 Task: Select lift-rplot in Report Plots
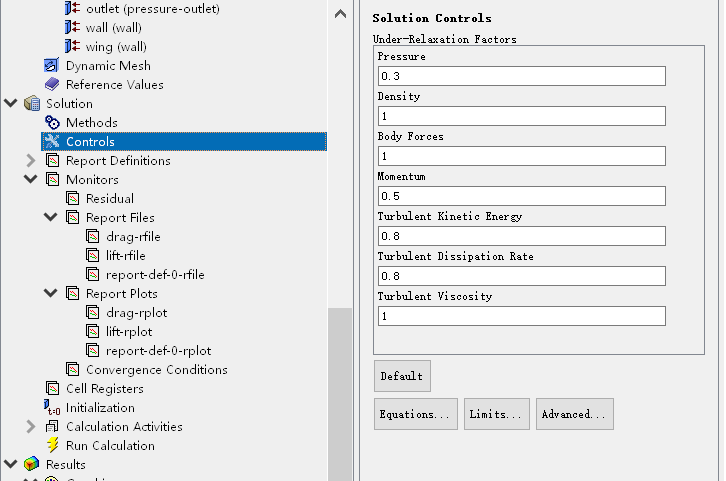coord(129,332)
